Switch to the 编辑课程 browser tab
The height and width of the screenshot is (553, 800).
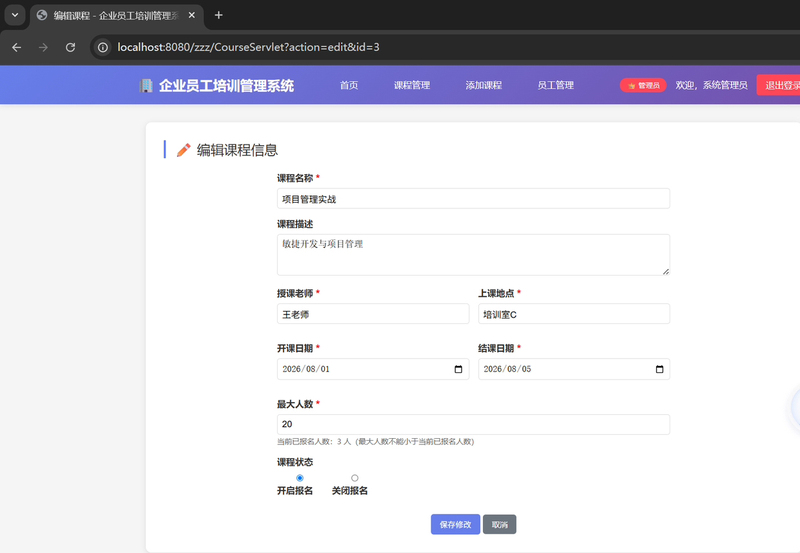point(117,16)
